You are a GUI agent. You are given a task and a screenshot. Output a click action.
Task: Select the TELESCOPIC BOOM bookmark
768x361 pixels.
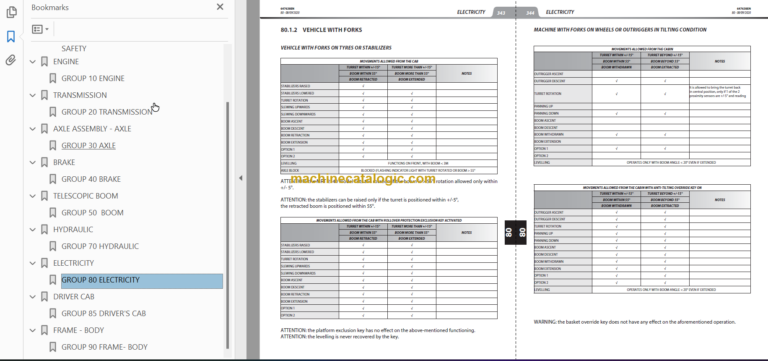point(86,196)
